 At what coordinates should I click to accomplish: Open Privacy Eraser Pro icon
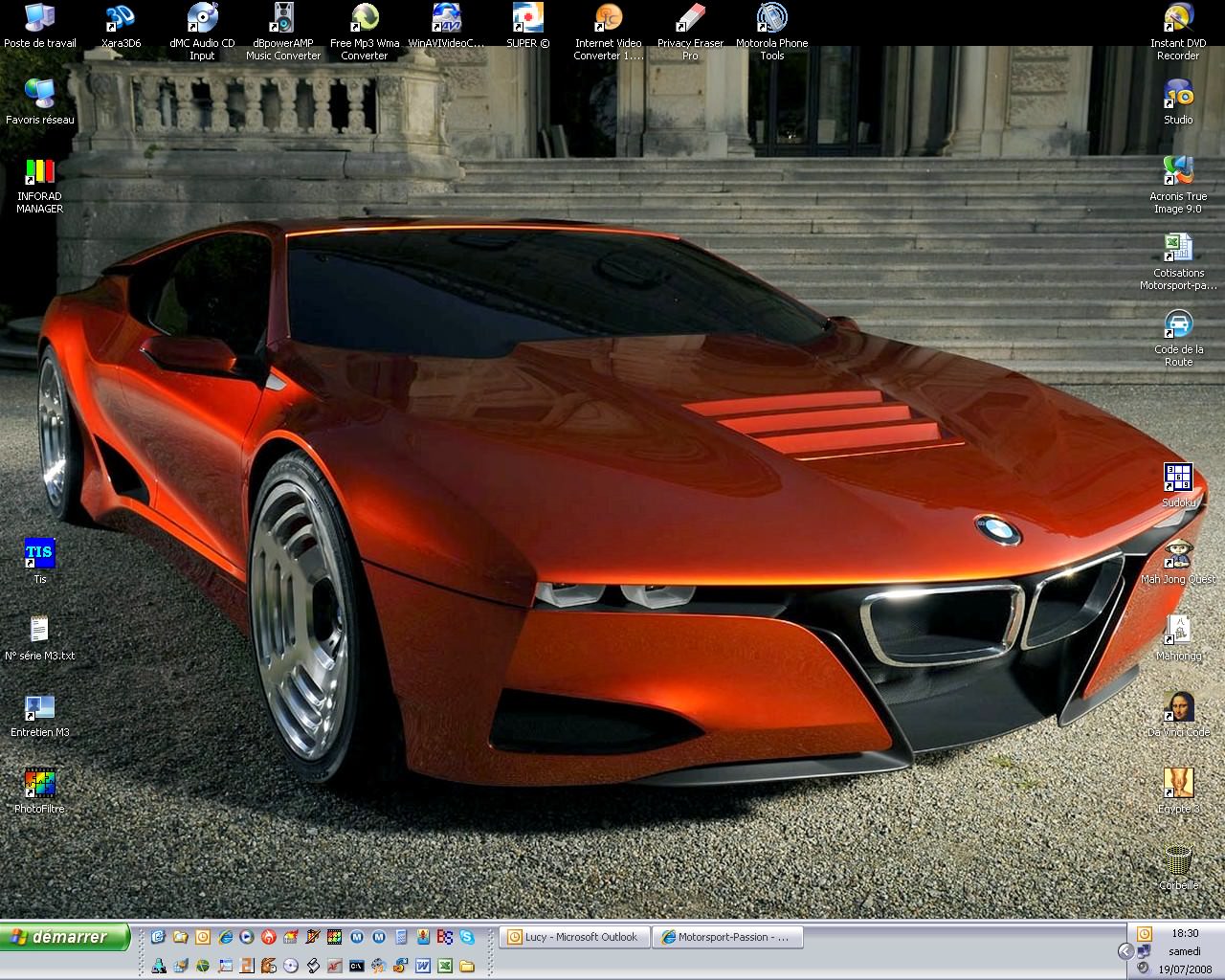690,32
